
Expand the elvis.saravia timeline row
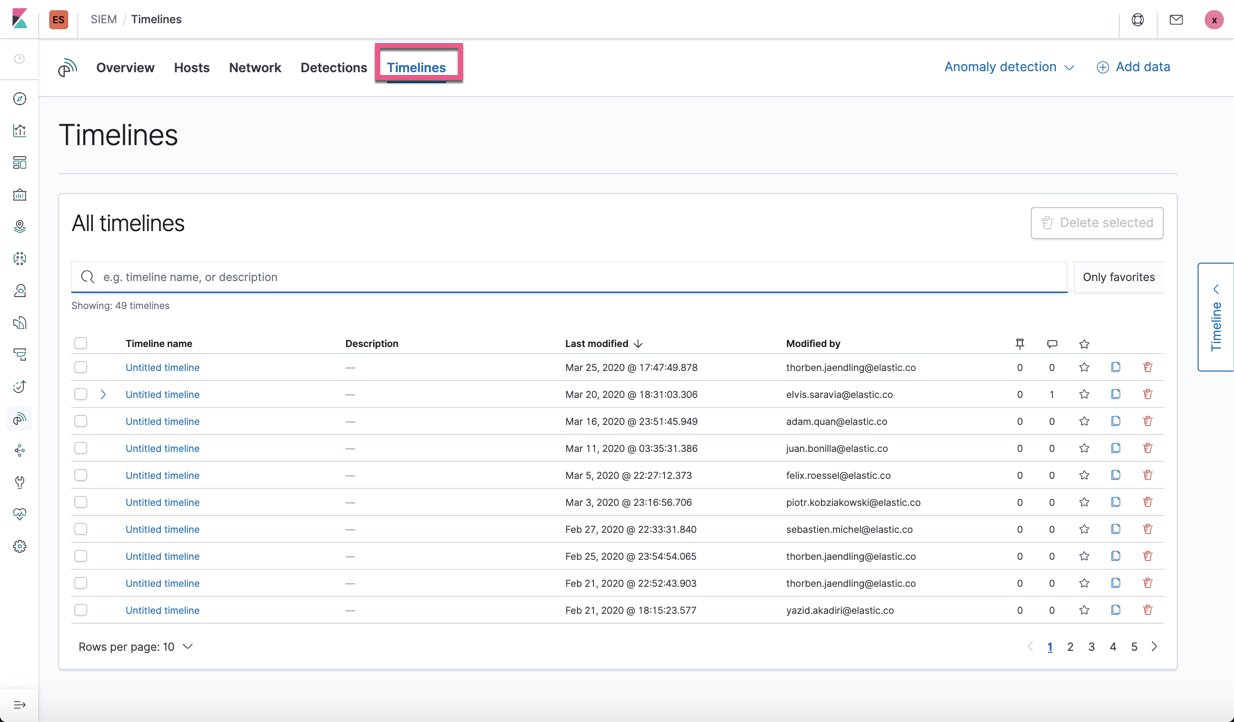point(103,394)
